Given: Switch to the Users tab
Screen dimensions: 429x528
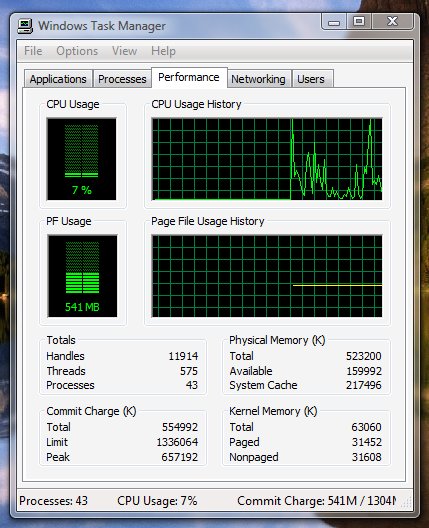Looking at the screenshot, I should (x=311, y=79).
